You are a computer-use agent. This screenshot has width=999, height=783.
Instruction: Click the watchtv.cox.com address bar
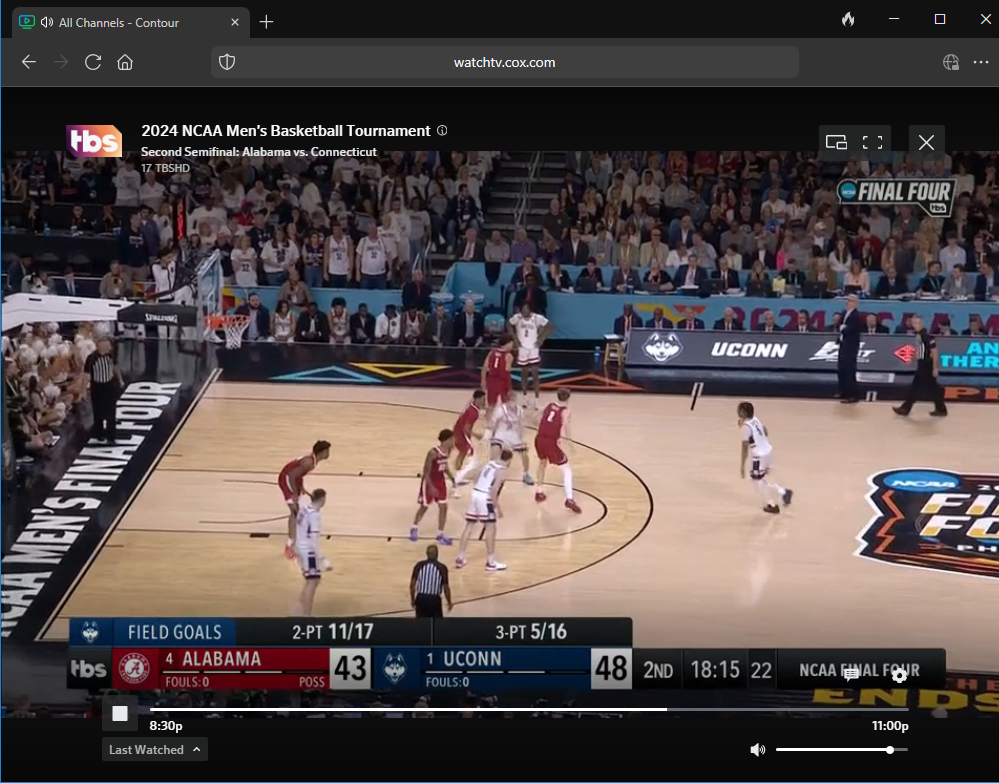(505, 62)
